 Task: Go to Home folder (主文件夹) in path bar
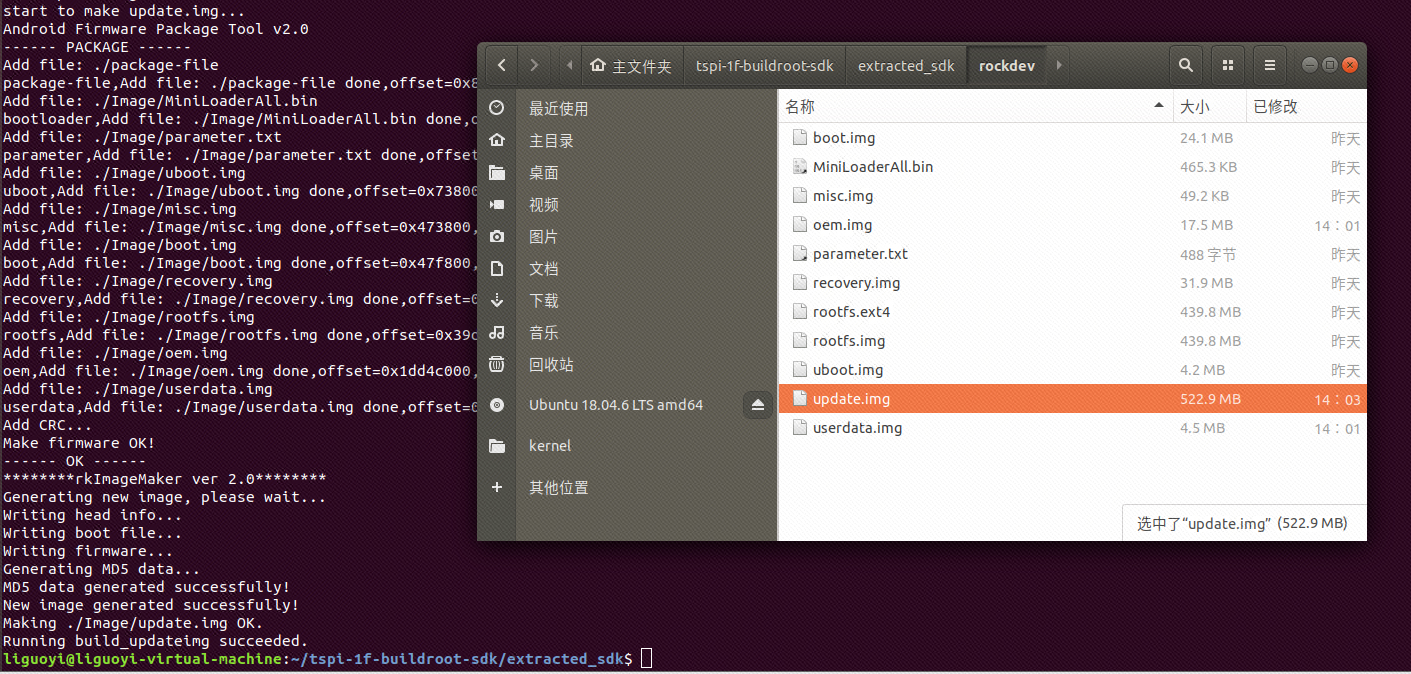631,66
